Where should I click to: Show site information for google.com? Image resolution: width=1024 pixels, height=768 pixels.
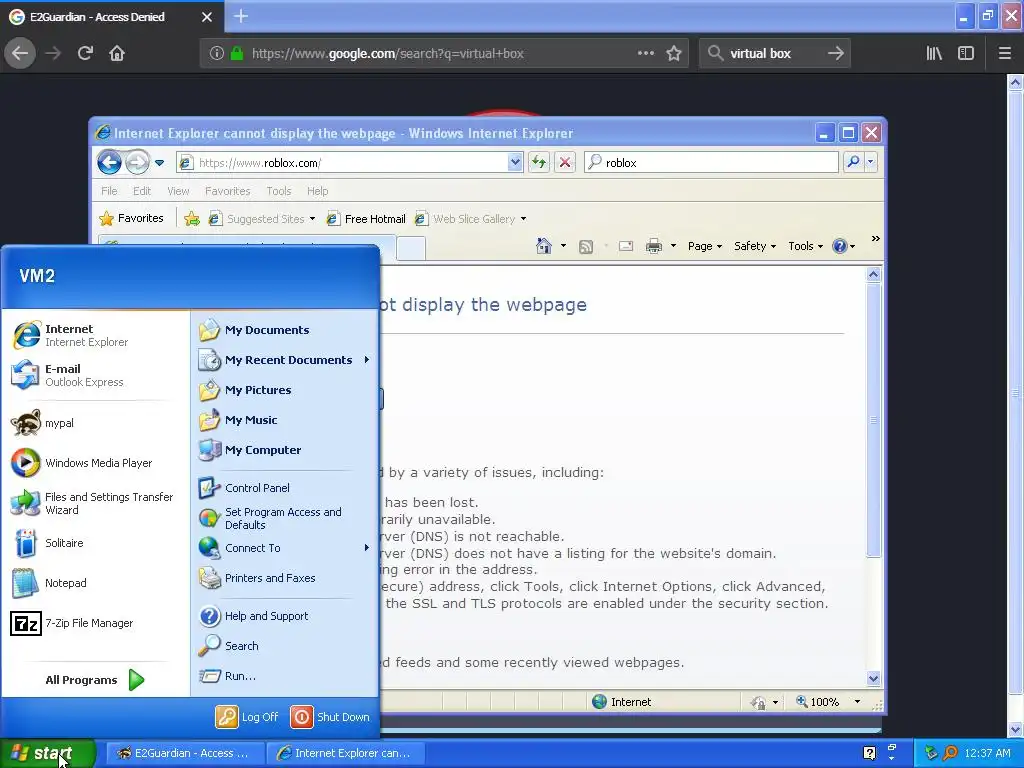(217, 54)
